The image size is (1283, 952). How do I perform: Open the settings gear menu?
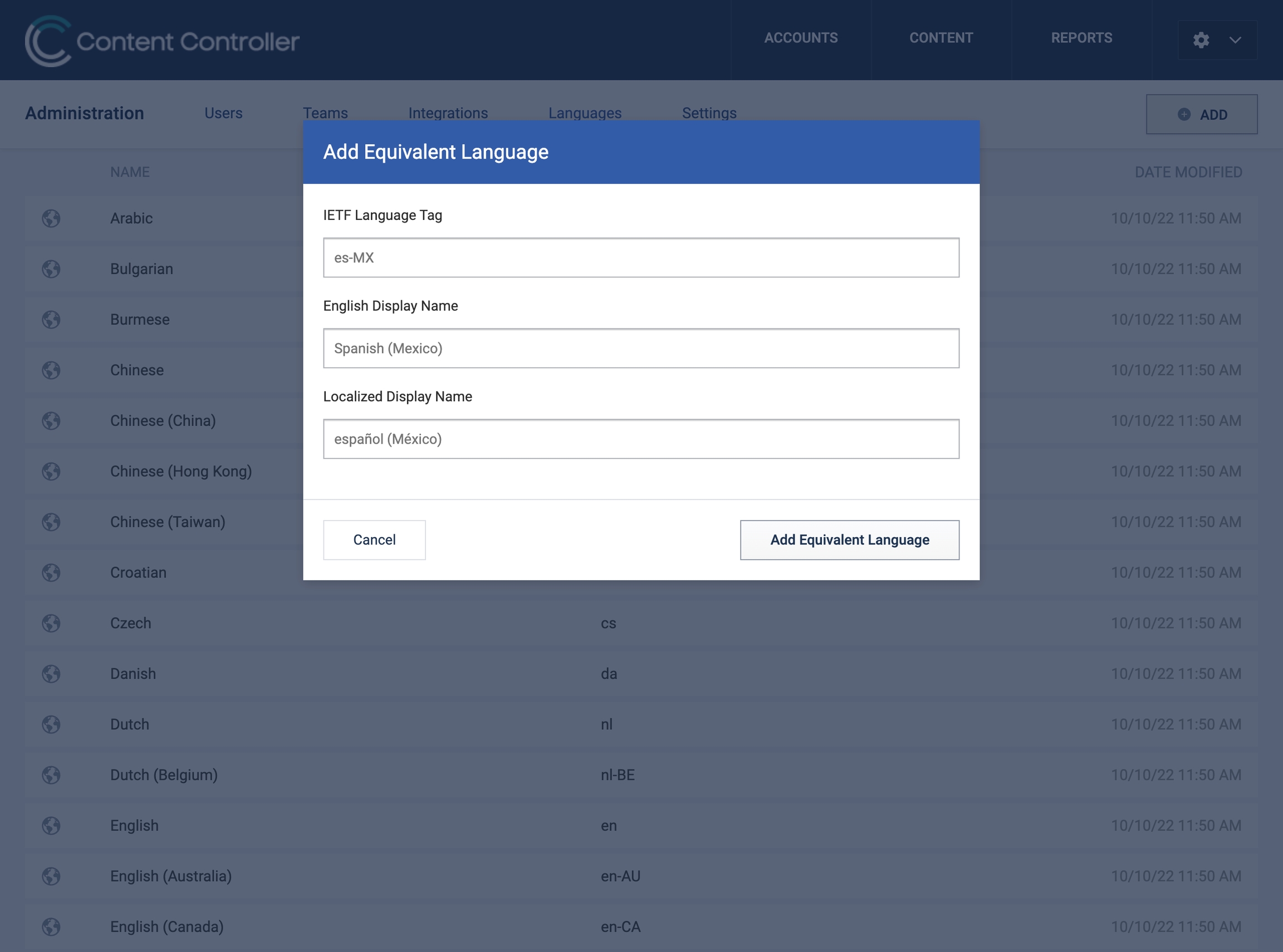[1201, 40]
